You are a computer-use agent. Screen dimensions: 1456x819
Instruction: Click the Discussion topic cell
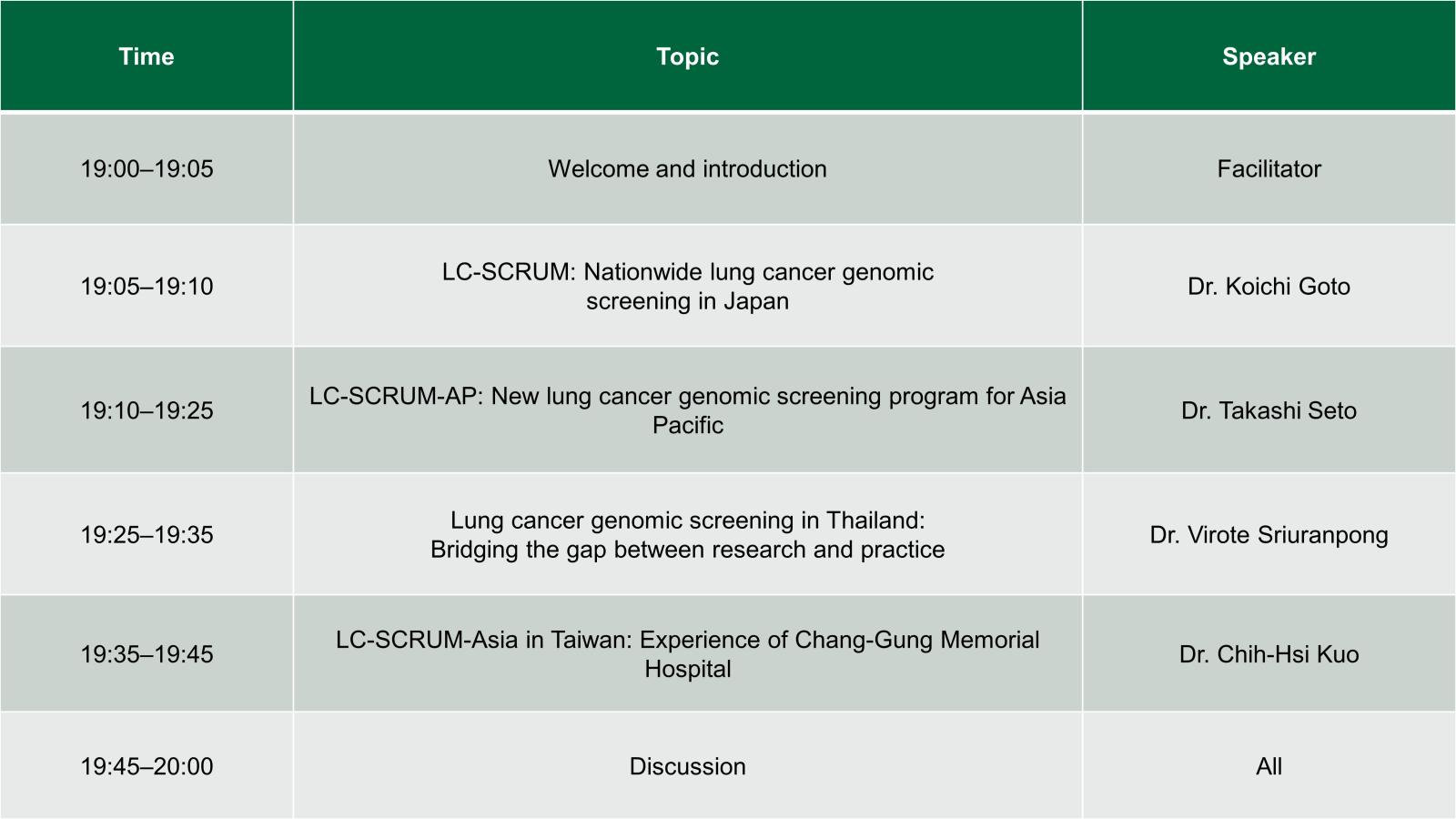[688, 765]
